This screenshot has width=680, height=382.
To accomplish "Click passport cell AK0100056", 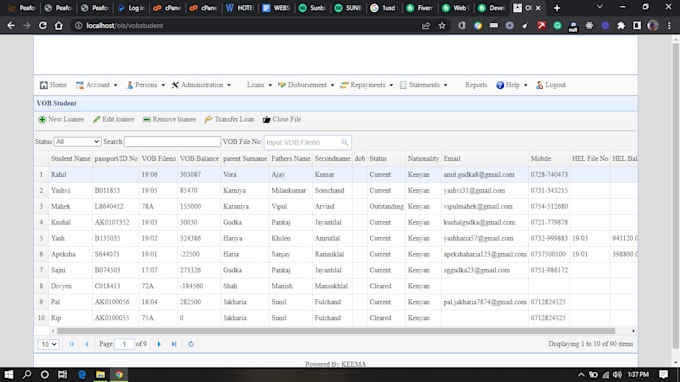I will (116, 302).
